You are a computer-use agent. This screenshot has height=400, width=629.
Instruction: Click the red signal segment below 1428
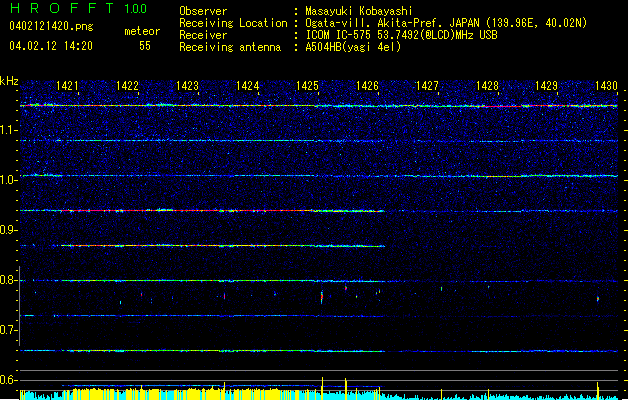(x=500, y=105)
